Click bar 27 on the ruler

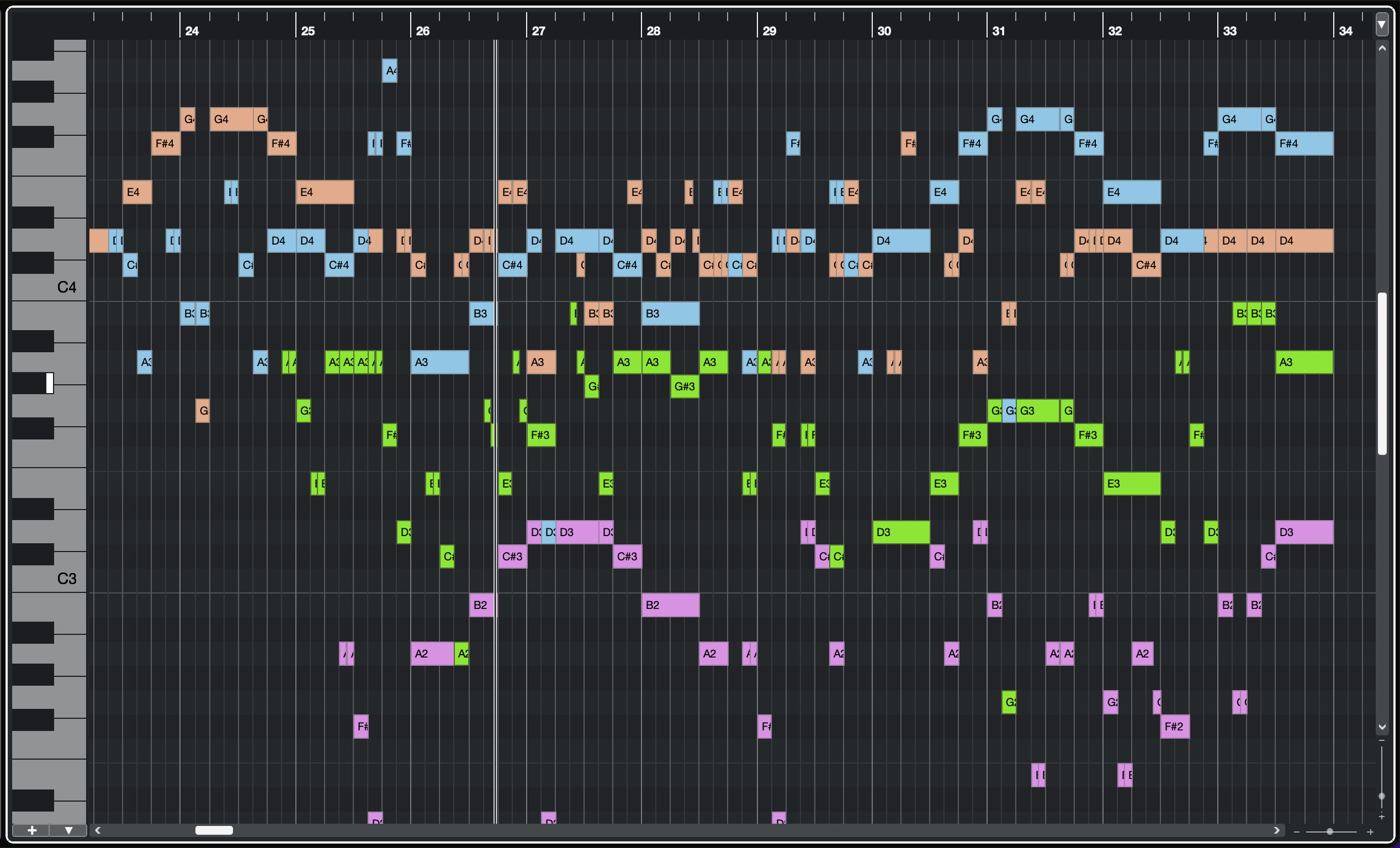(539, 31)
